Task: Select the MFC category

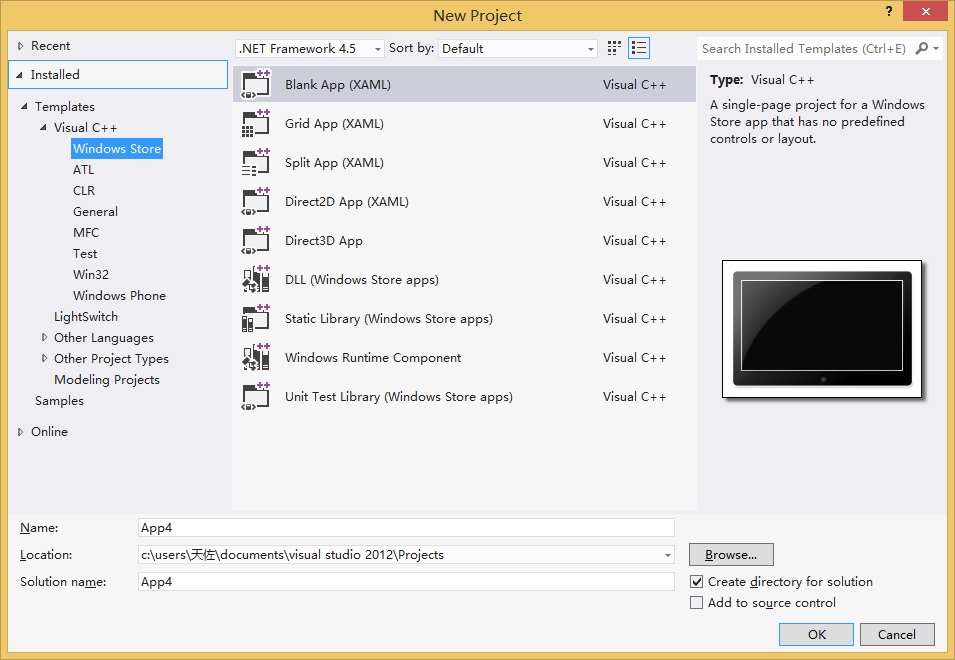Action: point(86,233)
